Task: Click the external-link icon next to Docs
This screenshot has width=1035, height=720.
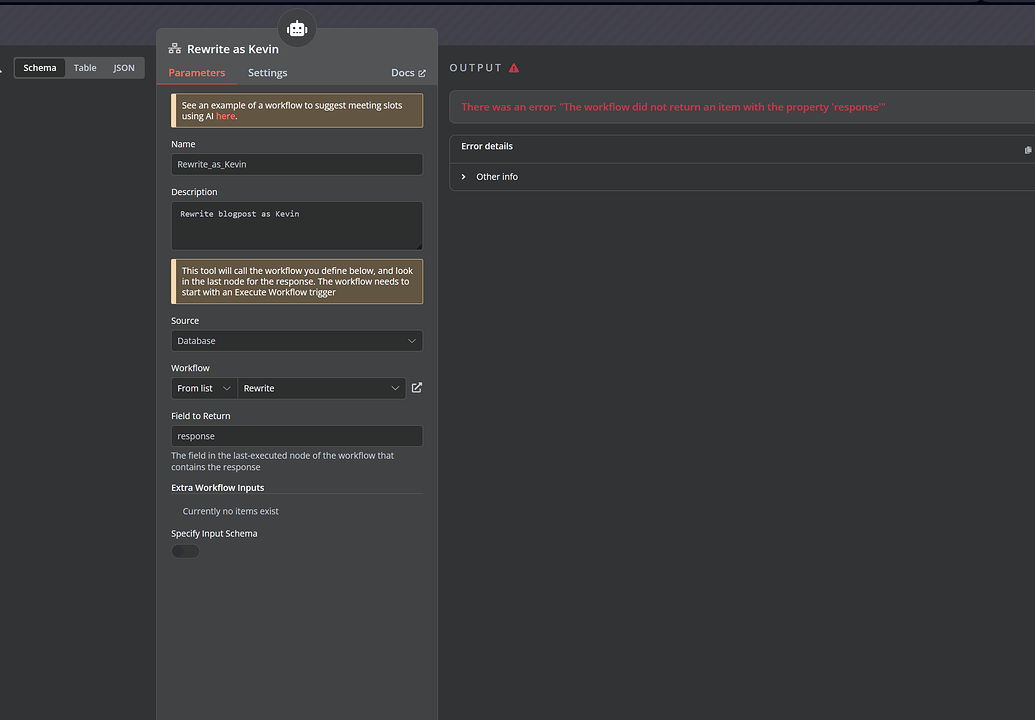Action: pyautogui.click(x=421, y=72)
